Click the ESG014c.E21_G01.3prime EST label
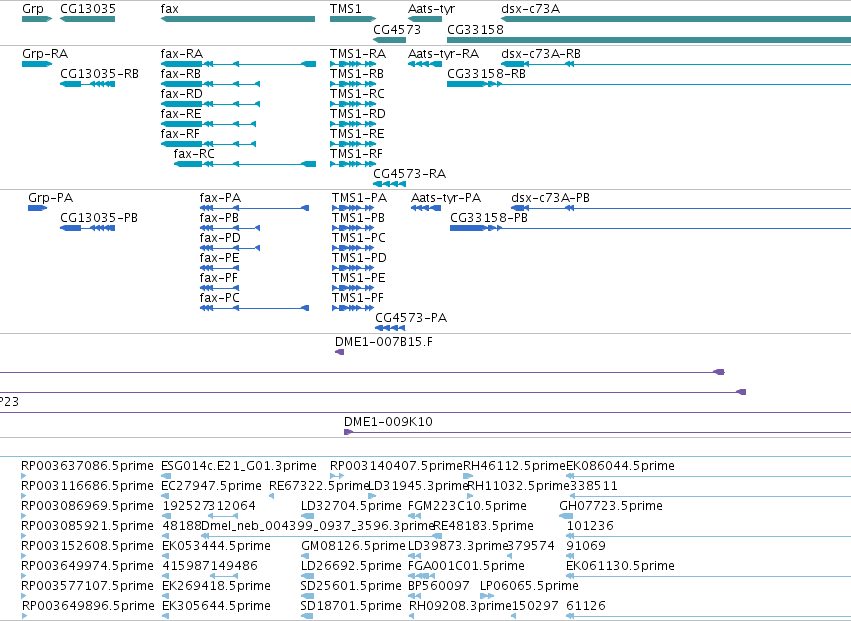This screenshot has height=621, width=851. click(239, 466)
